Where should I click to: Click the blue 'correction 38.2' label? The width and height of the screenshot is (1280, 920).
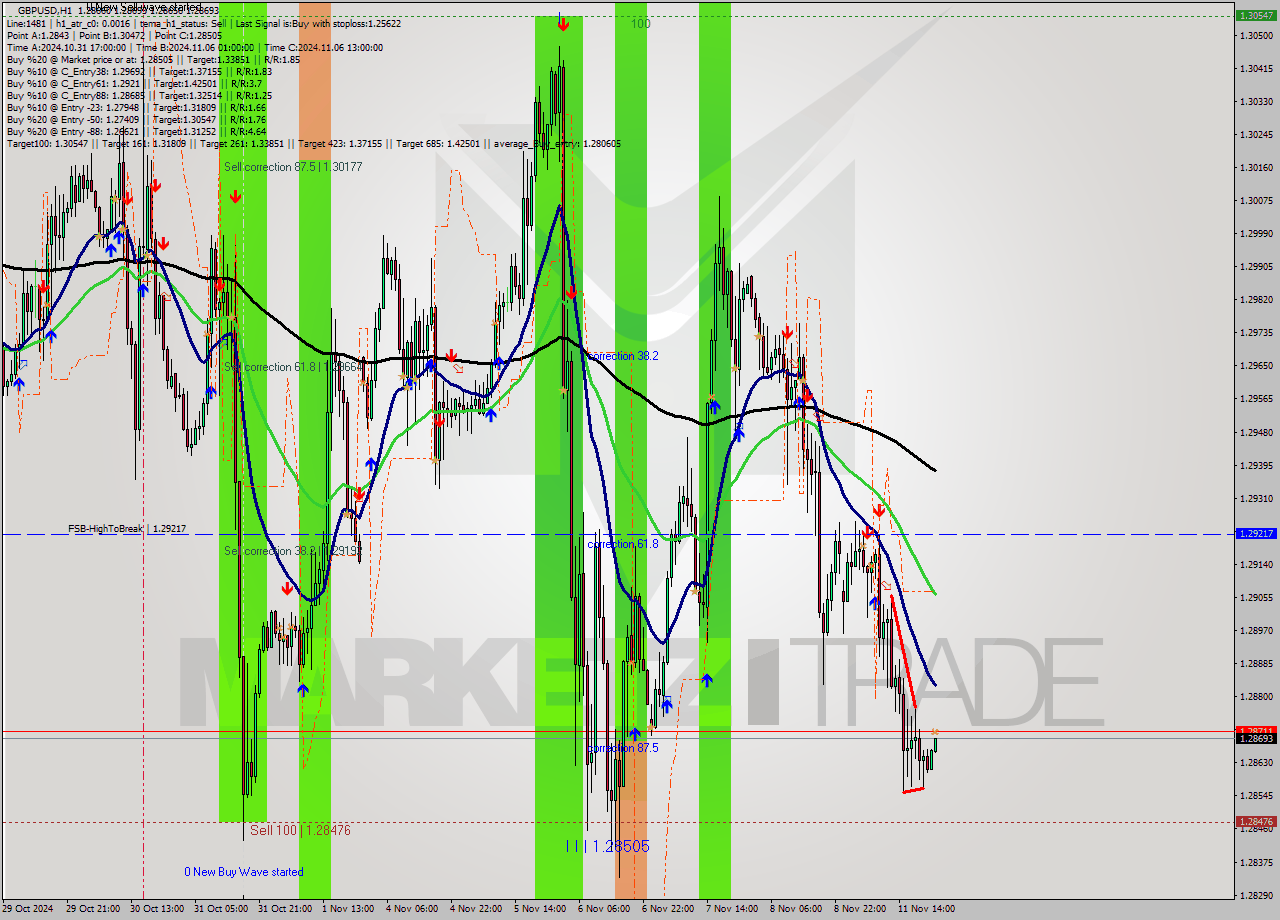point(623,356)
